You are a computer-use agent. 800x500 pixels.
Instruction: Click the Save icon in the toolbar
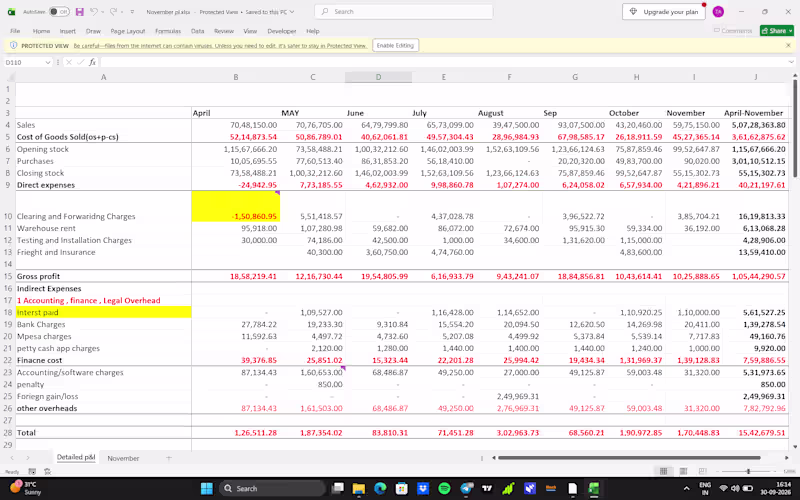[80, 11]
